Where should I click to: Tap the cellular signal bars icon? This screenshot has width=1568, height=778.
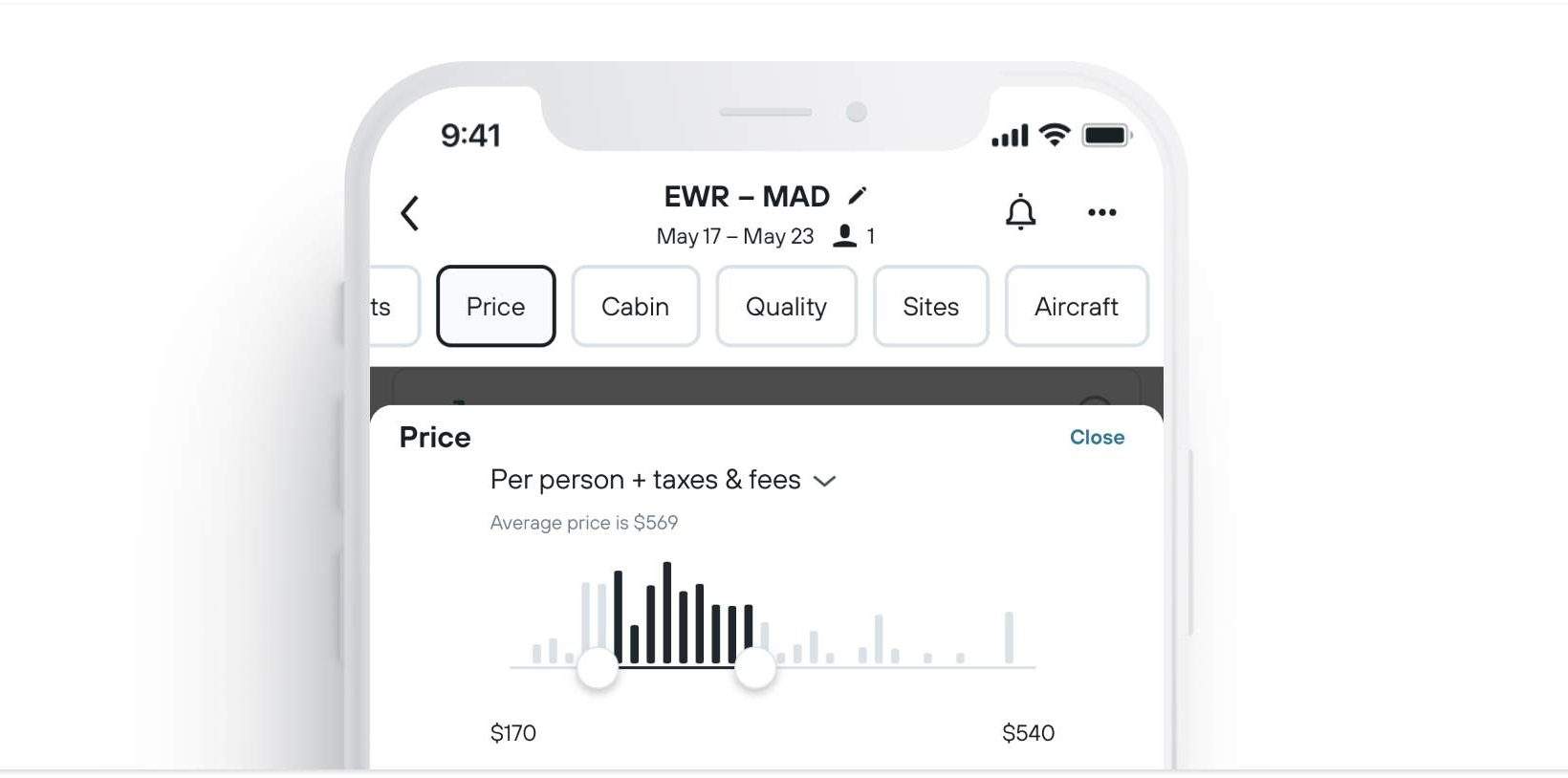coord(1010,134)
